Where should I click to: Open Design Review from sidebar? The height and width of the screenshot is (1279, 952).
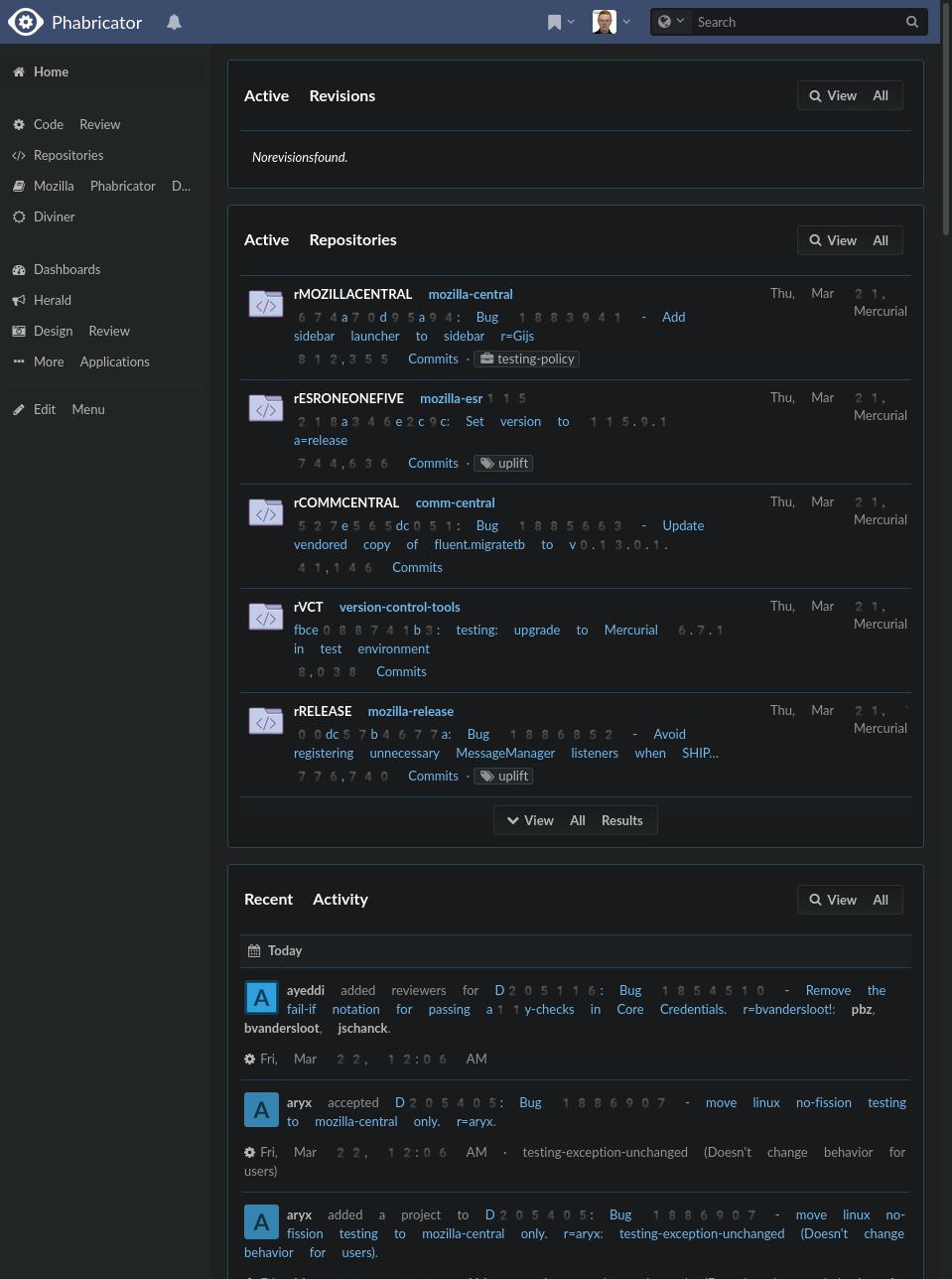(x=104, y=331)
